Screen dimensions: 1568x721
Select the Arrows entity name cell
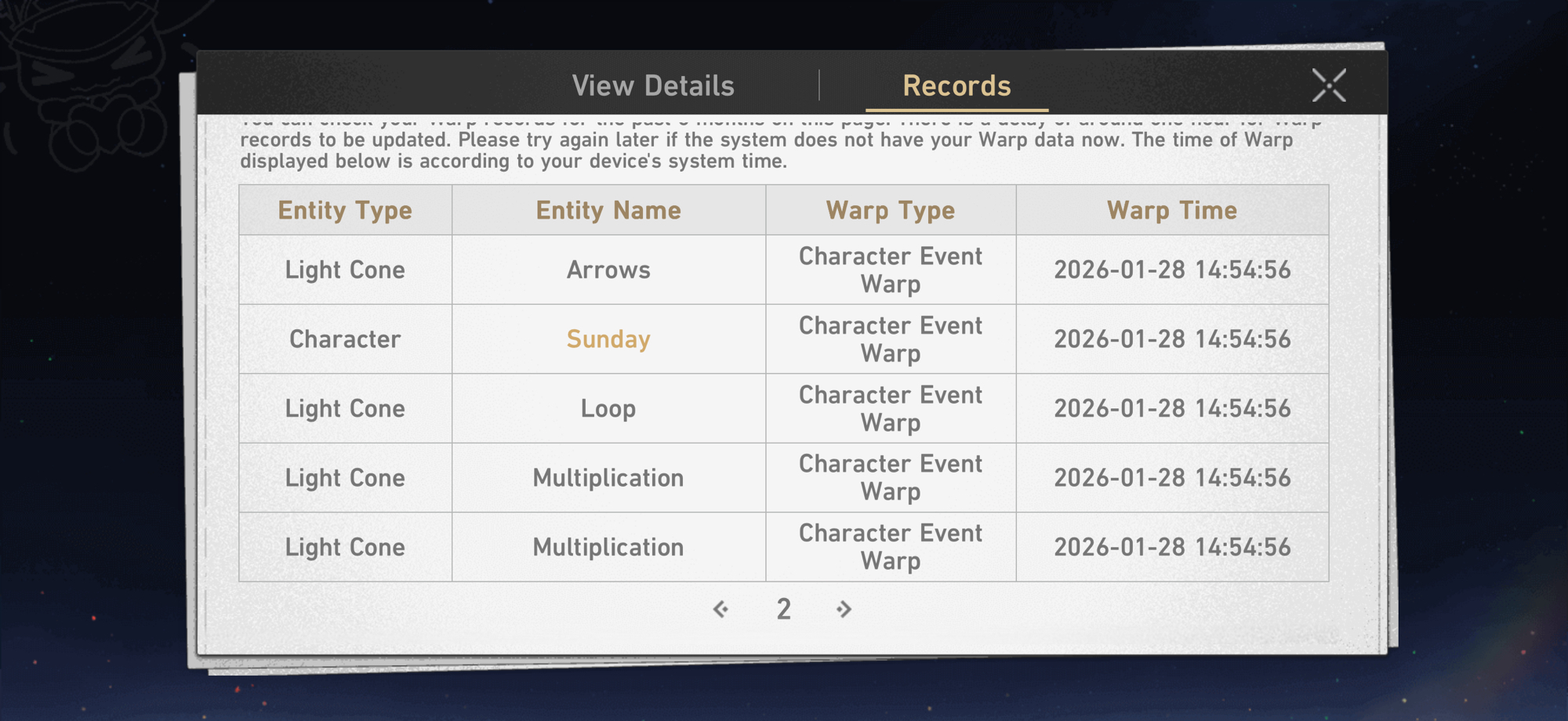tap(608, 270)
